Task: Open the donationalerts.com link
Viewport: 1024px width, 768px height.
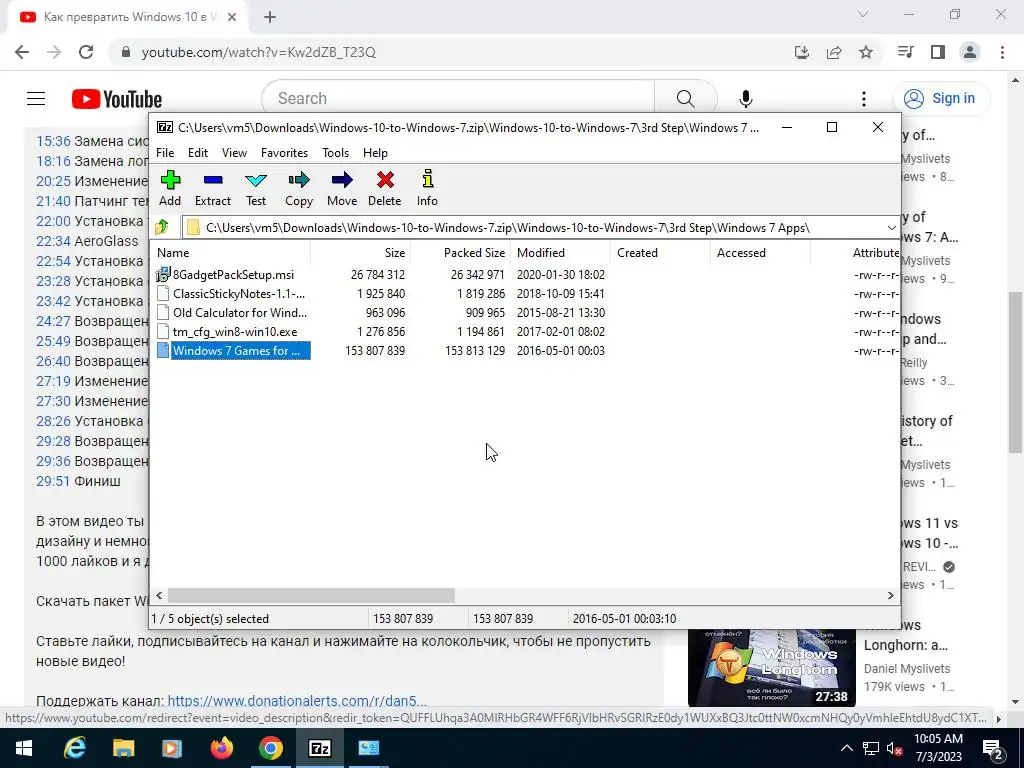Action: pos(296,701)
